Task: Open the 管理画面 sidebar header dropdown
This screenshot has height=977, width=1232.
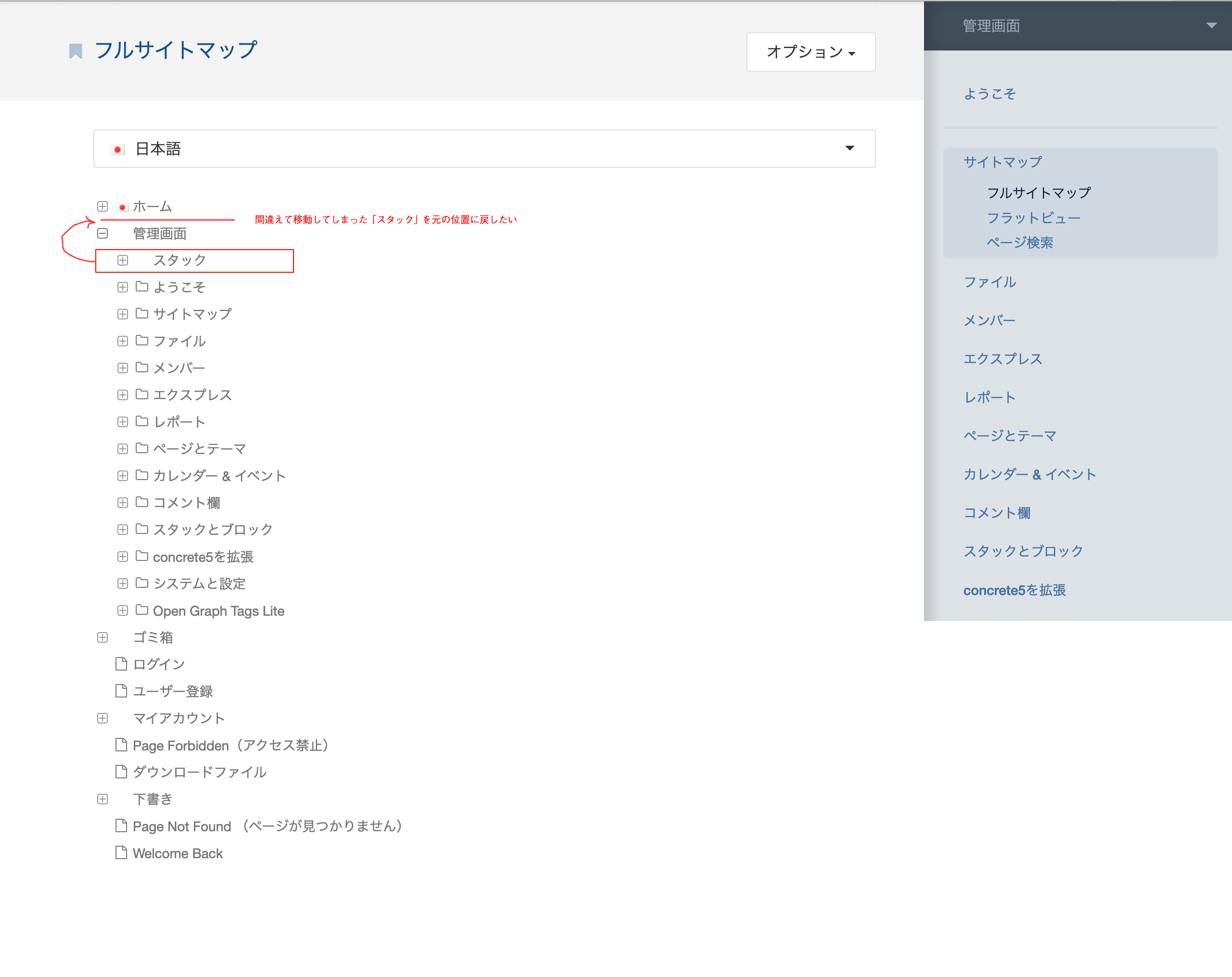Action: [x=1211, y=25]
